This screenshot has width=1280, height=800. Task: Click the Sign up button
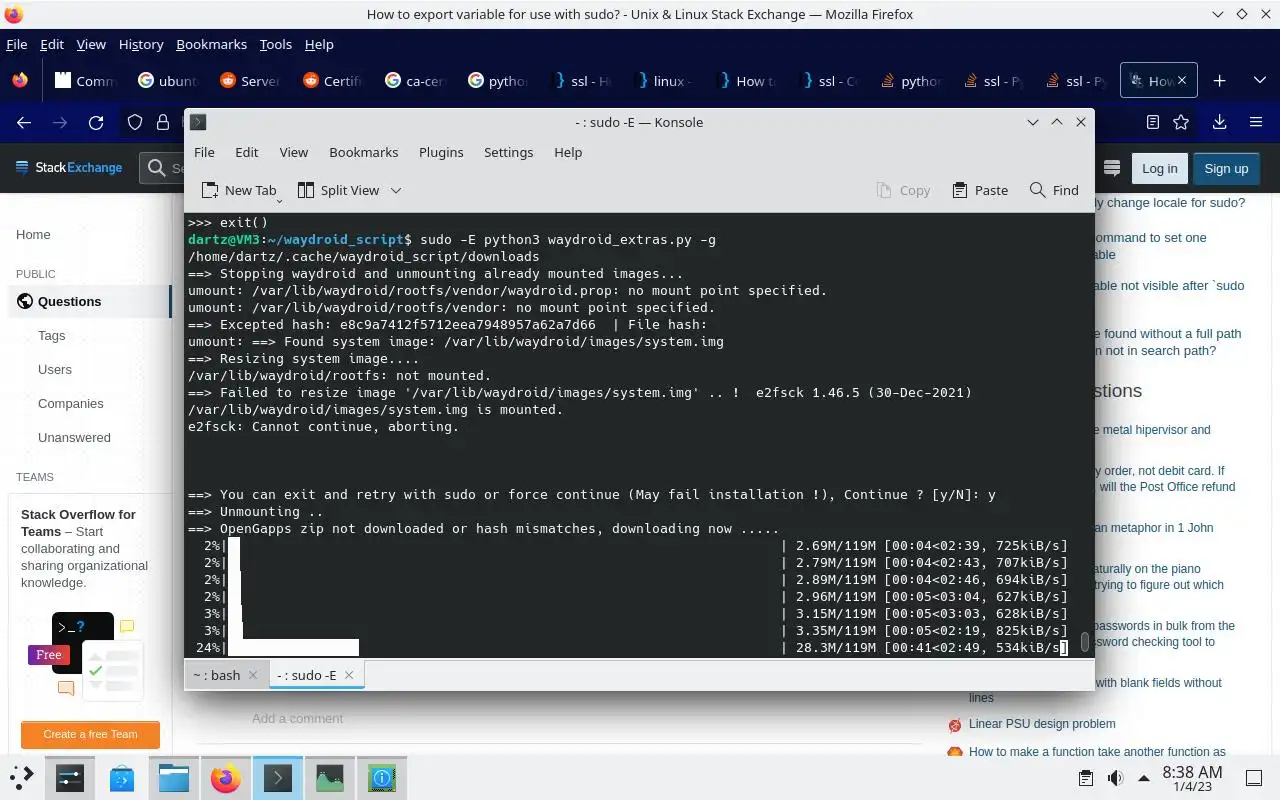click(1226, 168)
